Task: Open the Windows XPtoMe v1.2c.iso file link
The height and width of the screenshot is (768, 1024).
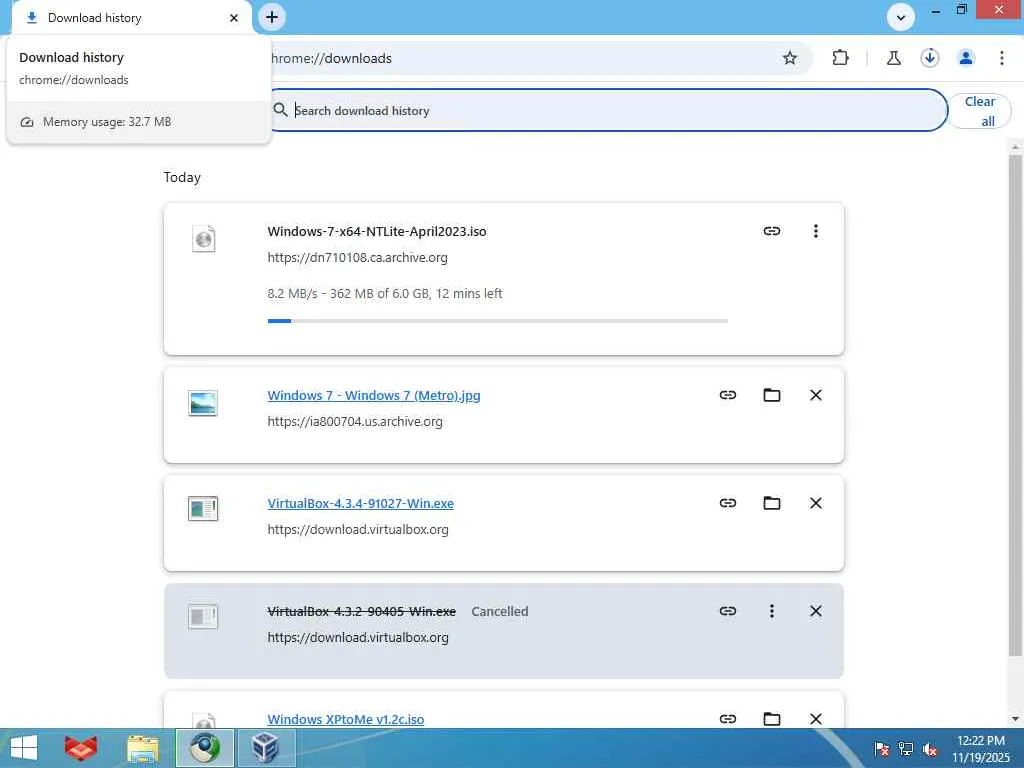Action: (x=345, y=719)
